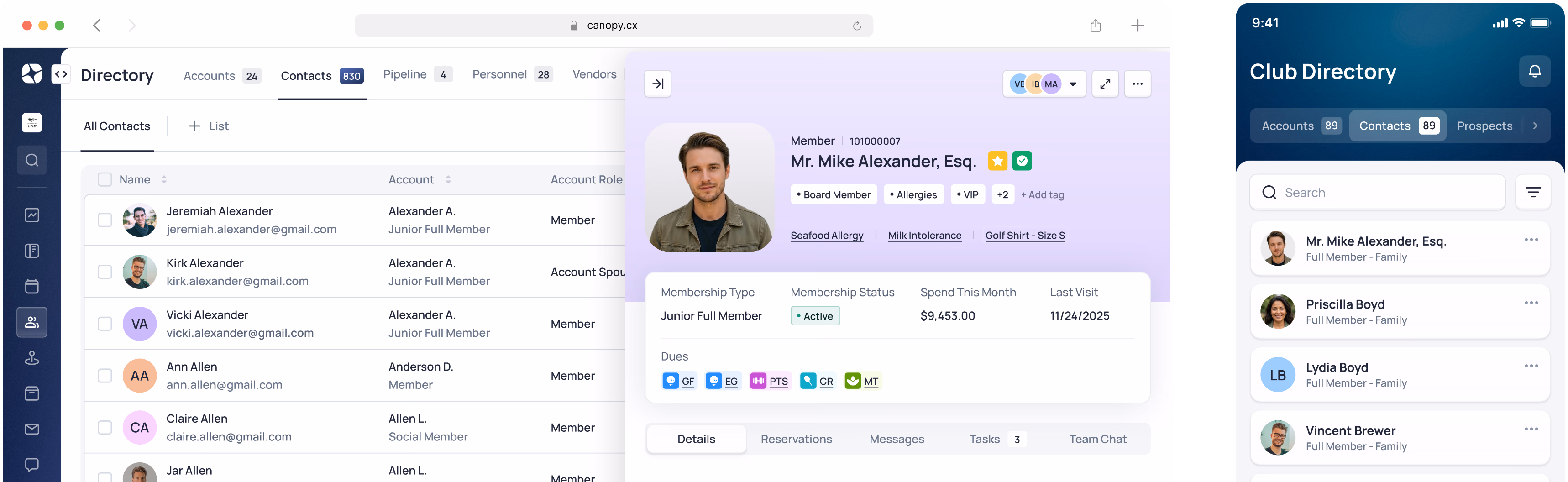Open the Reservations tab
The image size is (1568, 482).
point(796,439)
